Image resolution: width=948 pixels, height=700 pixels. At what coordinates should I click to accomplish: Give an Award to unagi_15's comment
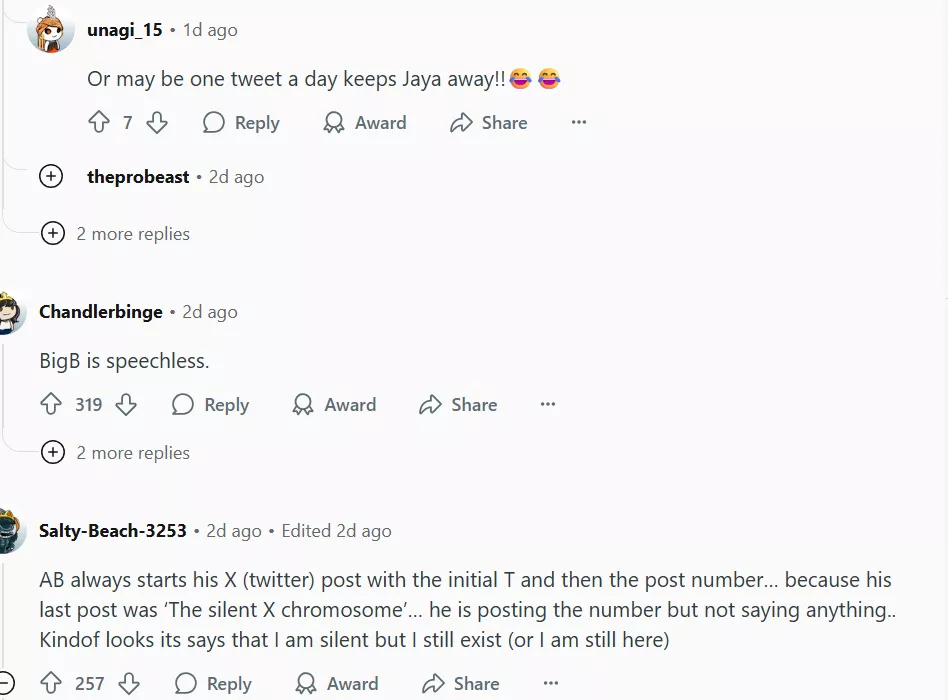(365, 123)
